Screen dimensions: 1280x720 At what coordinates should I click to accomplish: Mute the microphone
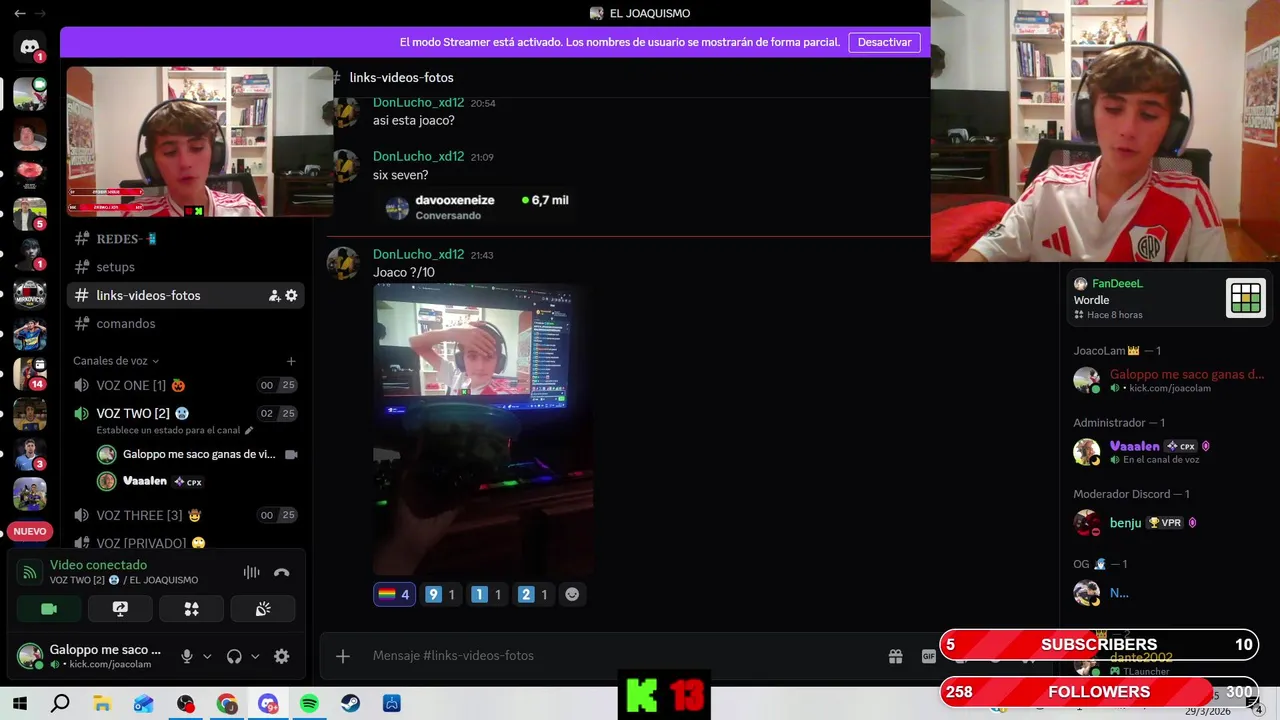(186, 657)
